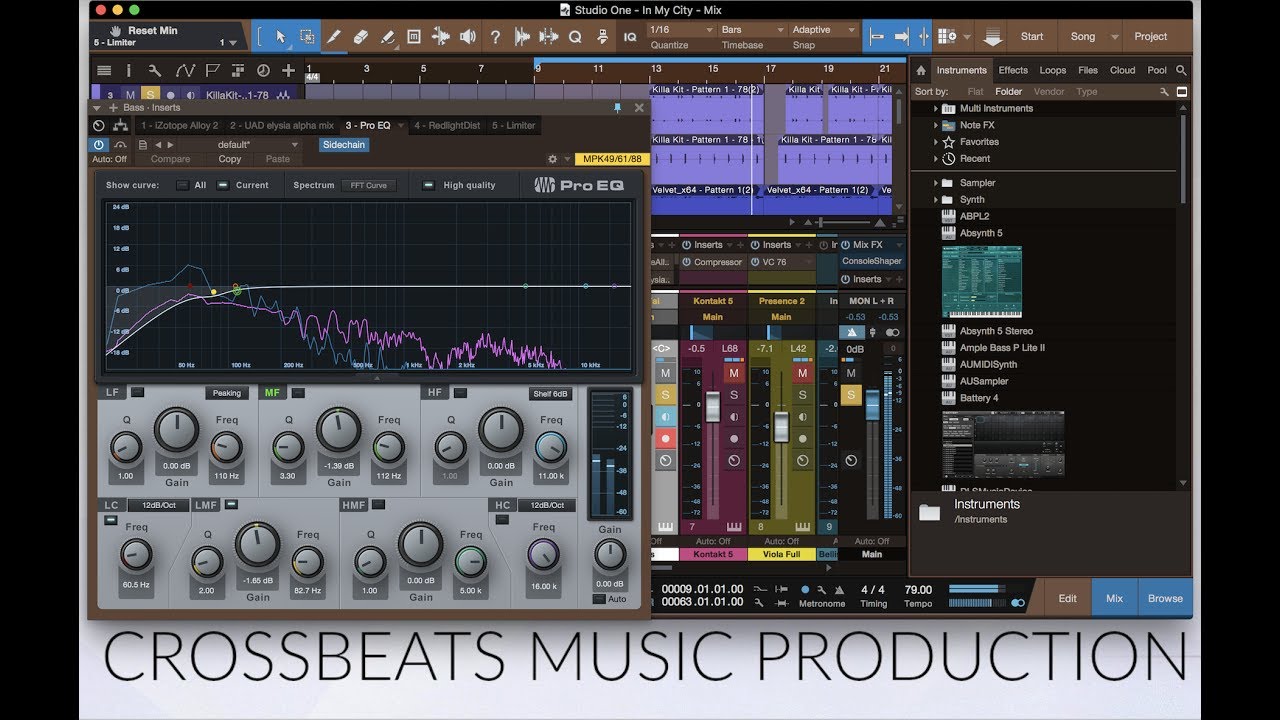Mute the Kontakt 5 channel
Image resolution: width=1280 pixels, height=720 pixels.
click(x=734, y=373)
